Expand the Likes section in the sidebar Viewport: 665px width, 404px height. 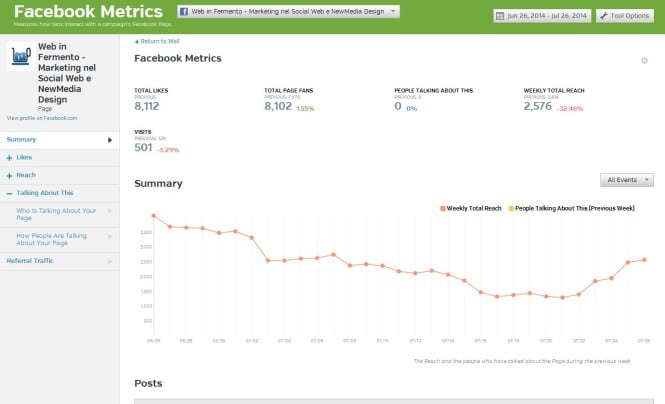(9, 157)
